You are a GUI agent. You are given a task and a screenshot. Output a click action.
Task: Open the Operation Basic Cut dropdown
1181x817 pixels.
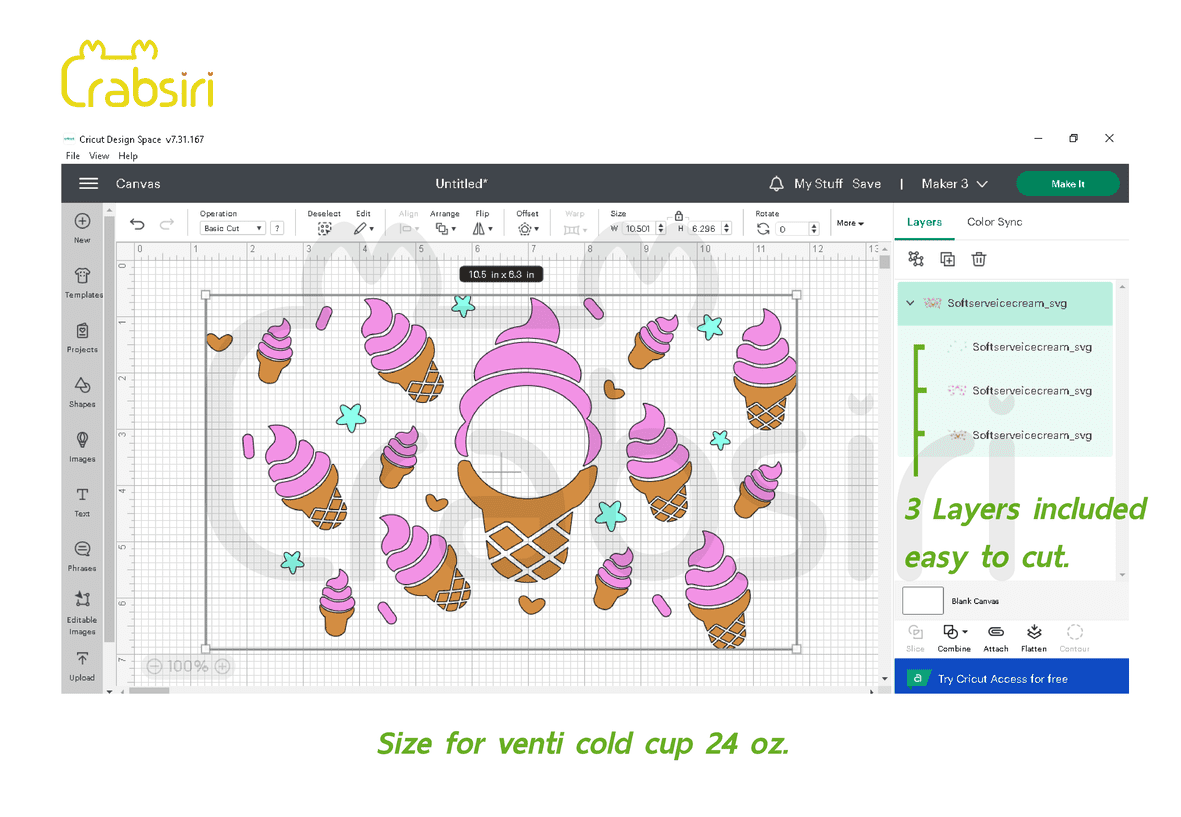[233, 229]
